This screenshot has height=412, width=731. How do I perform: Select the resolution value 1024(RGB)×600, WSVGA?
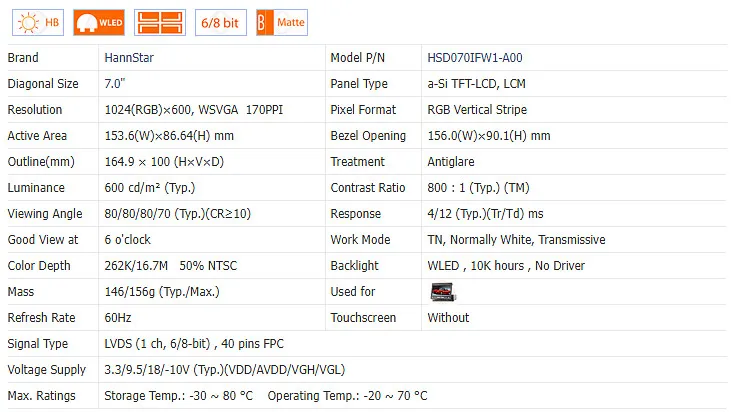point(171,110)
